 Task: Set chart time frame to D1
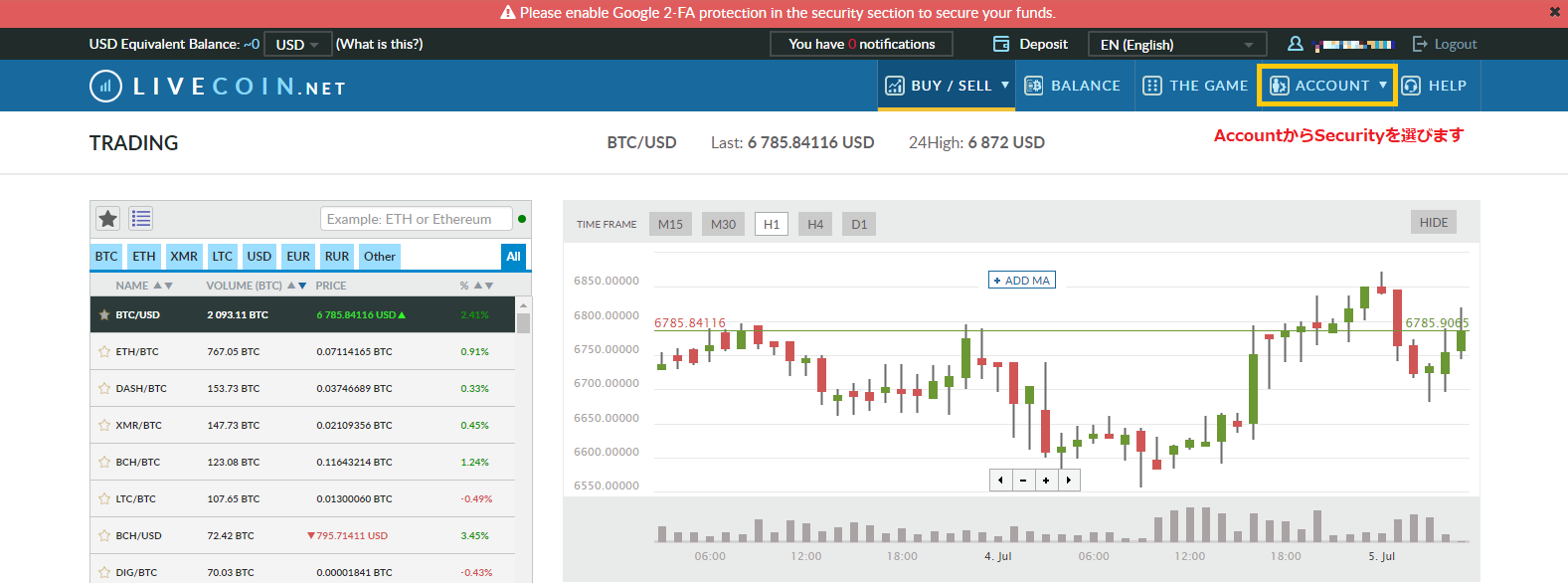click(x=860, y=224)
